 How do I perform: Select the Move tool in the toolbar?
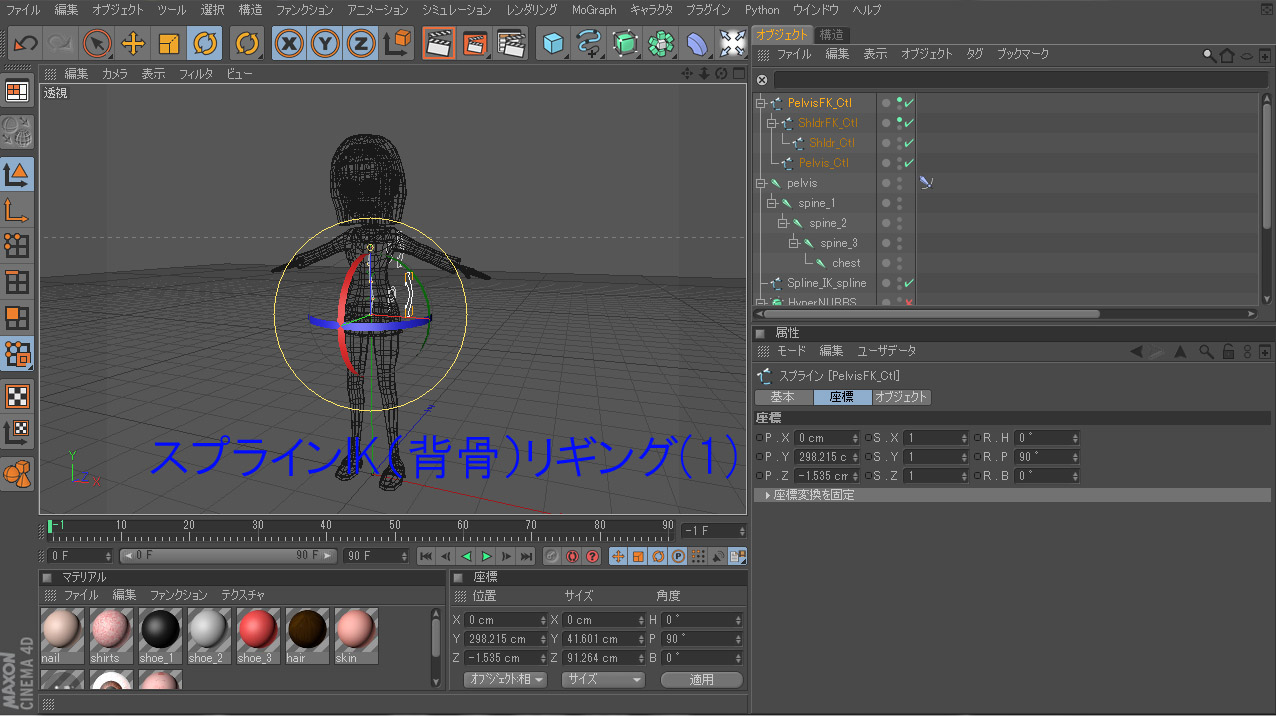coord(133,44)
